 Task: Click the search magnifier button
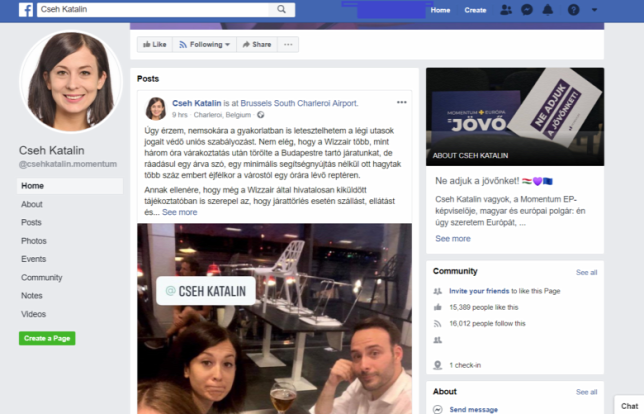click(281, 9)
